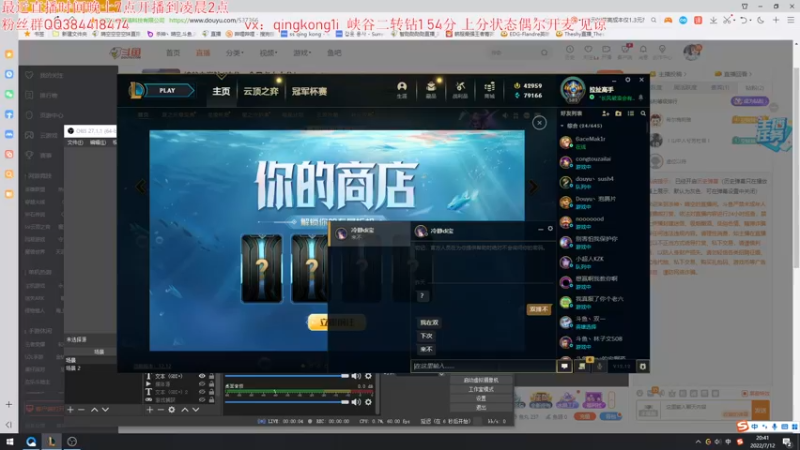
Task: Click the chat message input field
Action: 483,366
